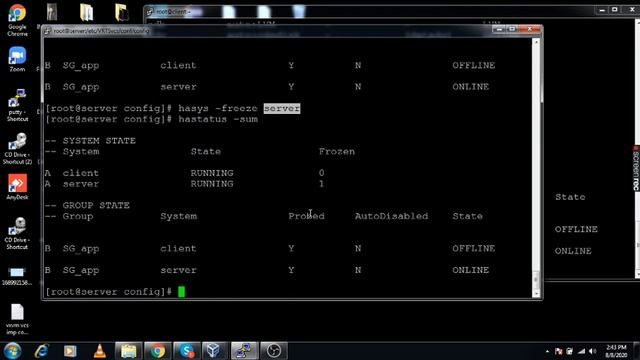The width and height of the screenshot is (640, 360).
Task: Click scroll-up arrow of server terminal scrollbar
Action: (x=536, y=42)
